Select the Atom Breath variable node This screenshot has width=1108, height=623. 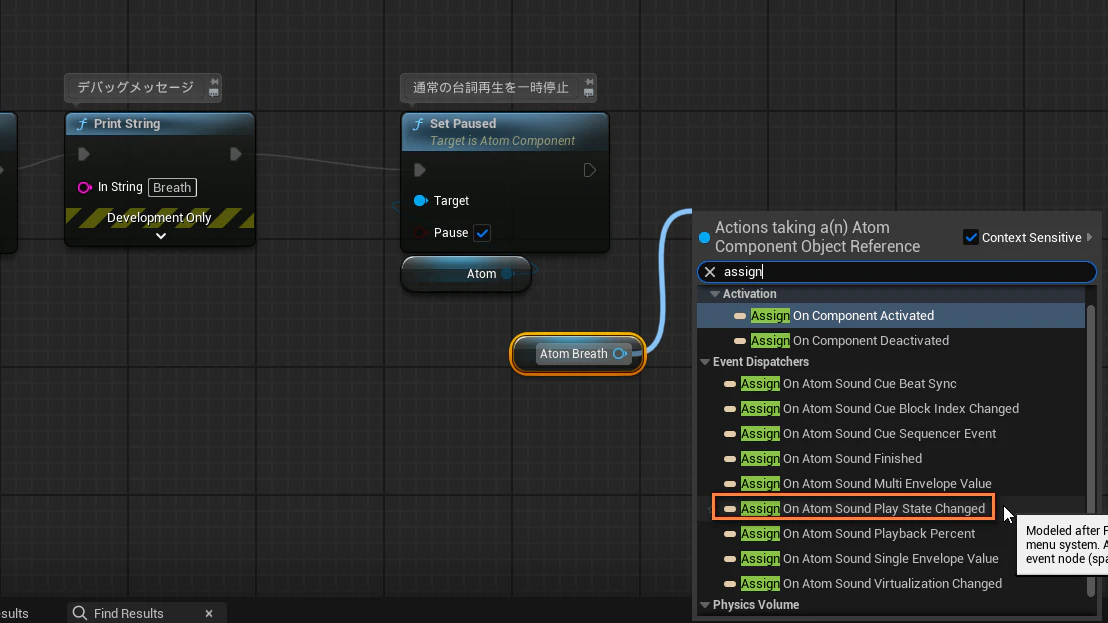578,353
